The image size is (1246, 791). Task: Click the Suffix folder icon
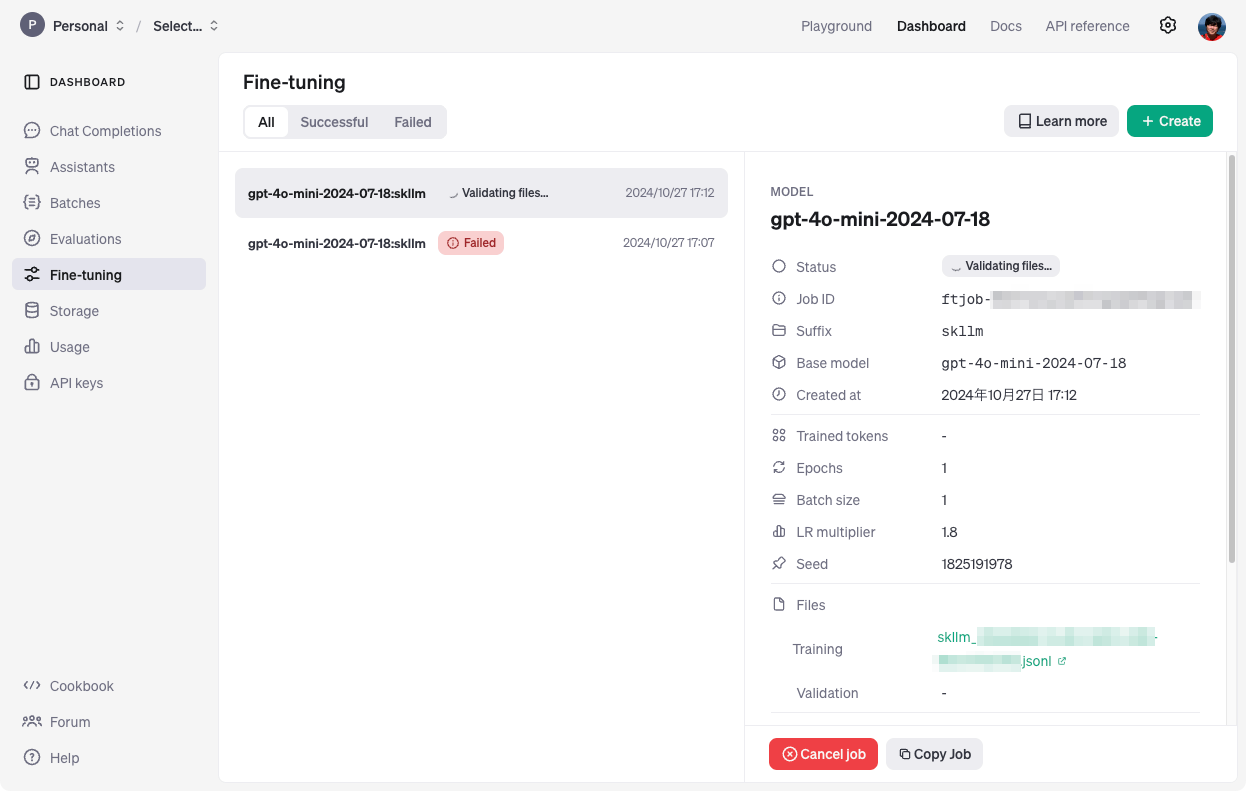(779, 331)
